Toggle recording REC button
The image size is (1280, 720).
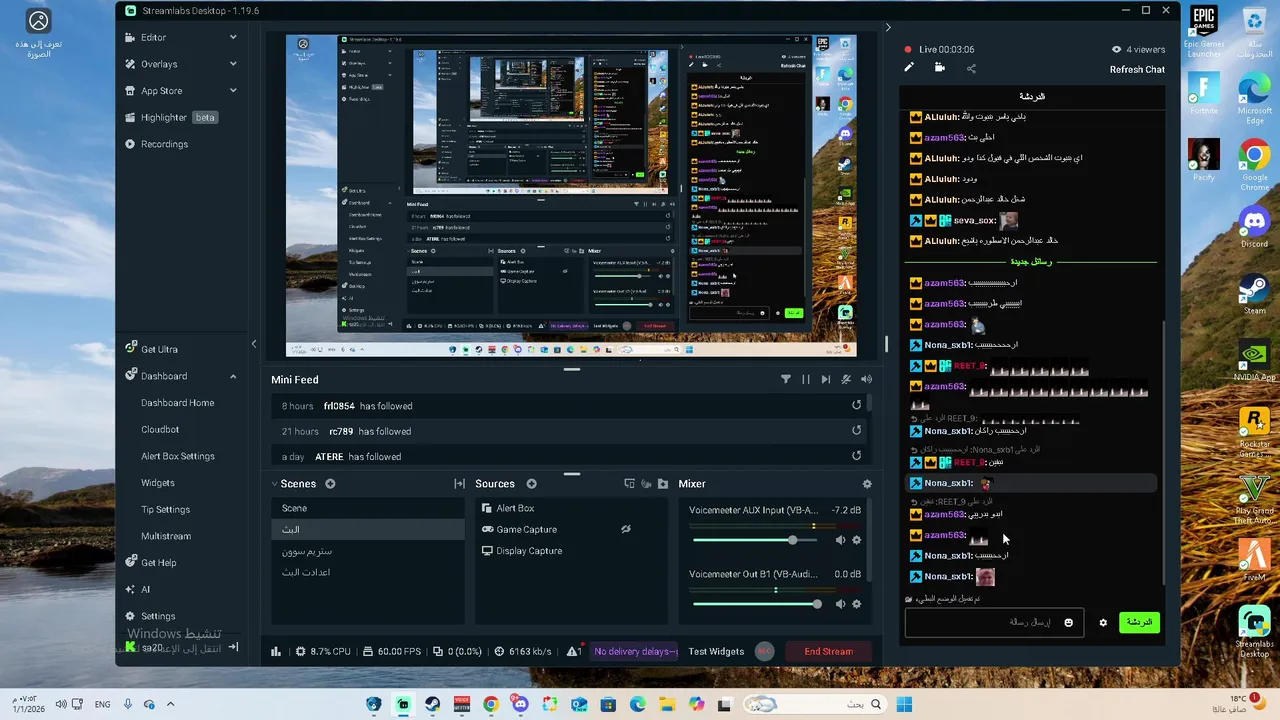coord(764,651)
